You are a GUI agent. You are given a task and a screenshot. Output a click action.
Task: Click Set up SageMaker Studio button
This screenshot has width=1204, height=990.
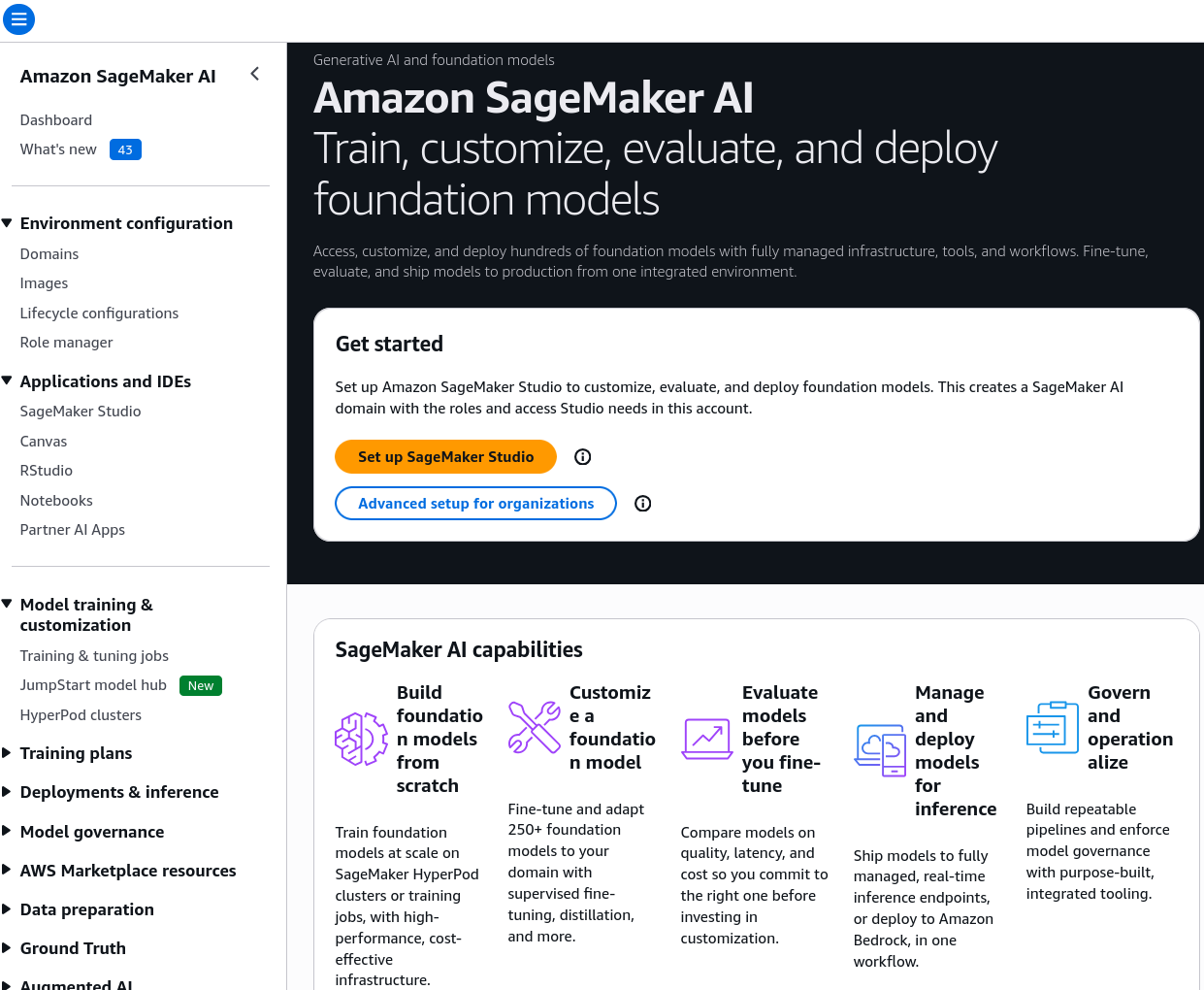(445, 457)
